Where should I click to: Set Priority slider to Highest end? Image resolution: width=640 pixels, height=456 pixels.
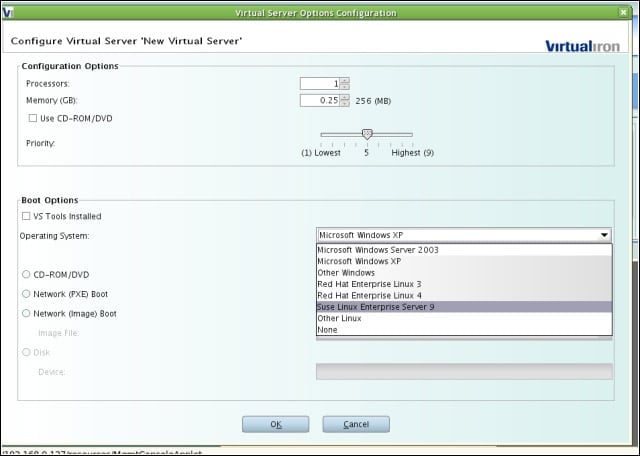click(x=412, y=134)
